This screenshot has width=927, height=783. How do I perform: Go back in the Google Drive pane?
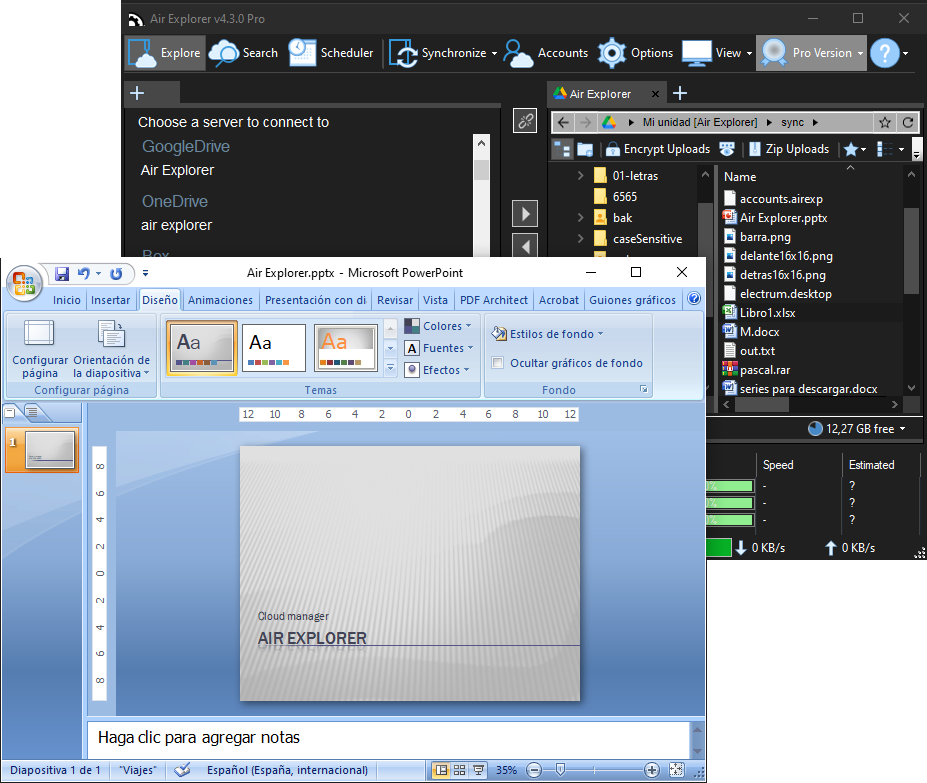[x=563, y=122]
